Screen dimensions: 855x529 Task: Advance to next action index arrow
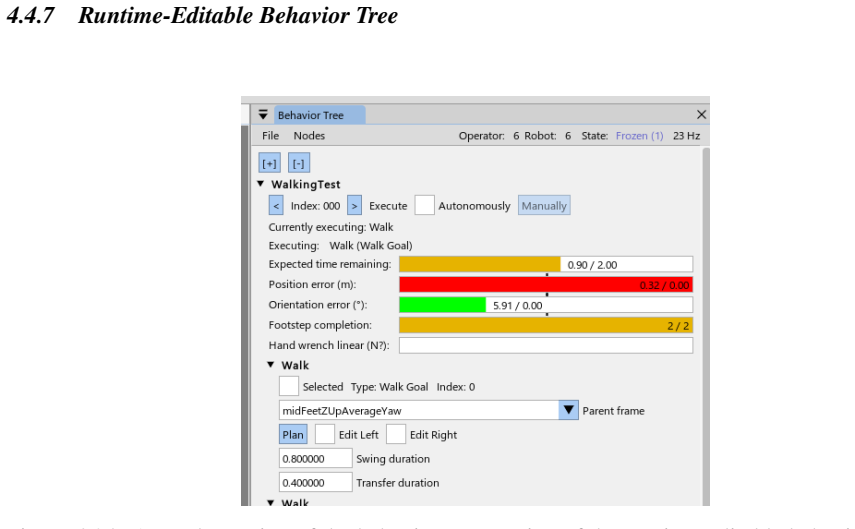coord(354,206)
